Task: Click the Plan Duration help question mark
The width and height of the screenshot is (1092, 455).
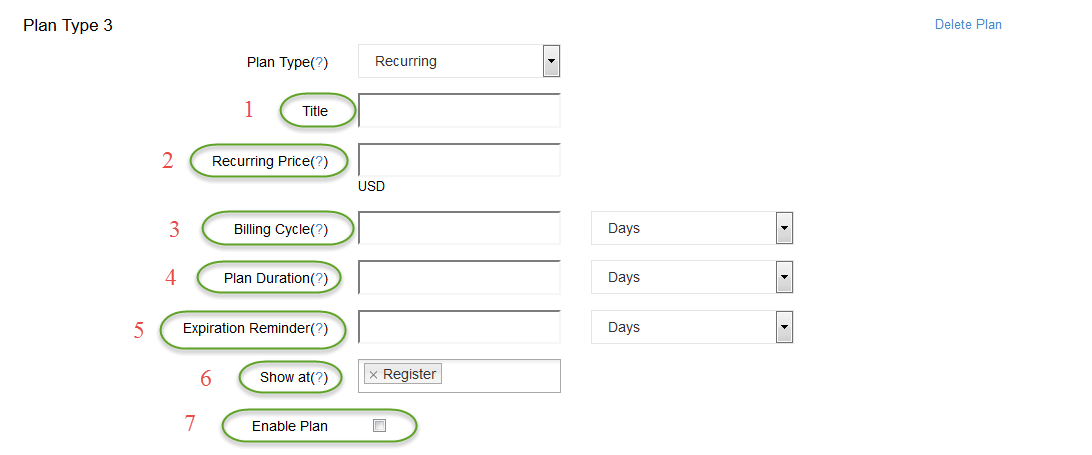Action: point(318,278)
